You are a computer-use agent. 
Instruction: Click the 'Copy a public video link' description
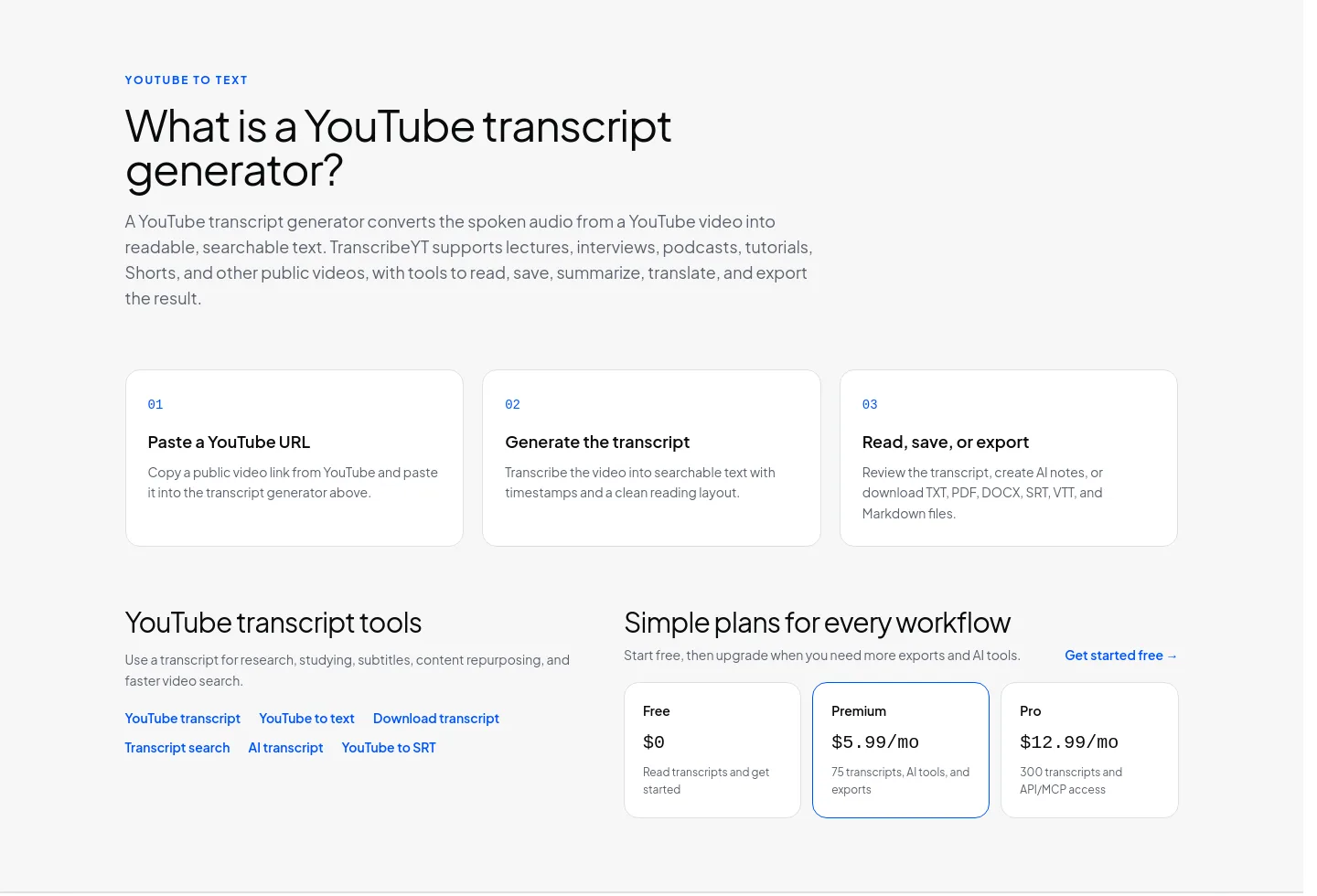[293, 483]
